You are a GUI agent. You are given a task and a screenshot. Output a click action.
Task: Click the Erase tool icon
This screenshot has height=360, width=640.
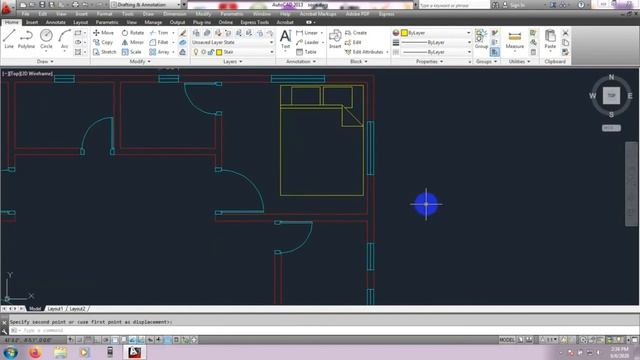click(182, 33)
